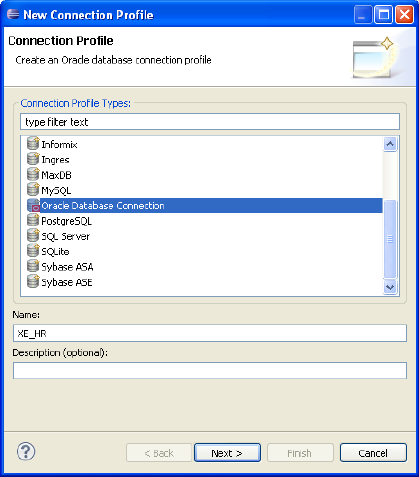The height and width of the screenshot is (477, 419).
Task: Select the Sybase ASA profile type
Action: coord(67,267)
